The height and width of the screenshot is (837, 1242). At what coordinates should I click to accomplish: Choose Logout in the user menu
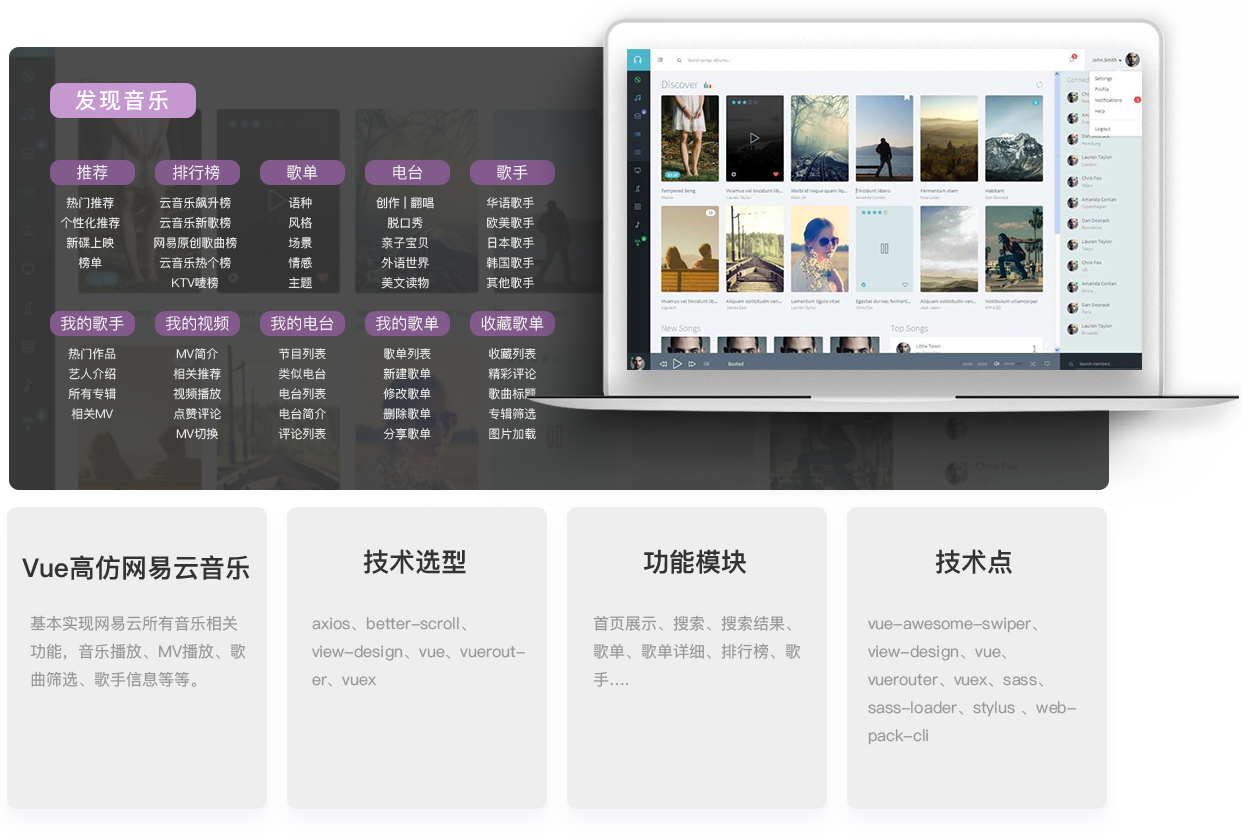click(x=1102, y=129)
